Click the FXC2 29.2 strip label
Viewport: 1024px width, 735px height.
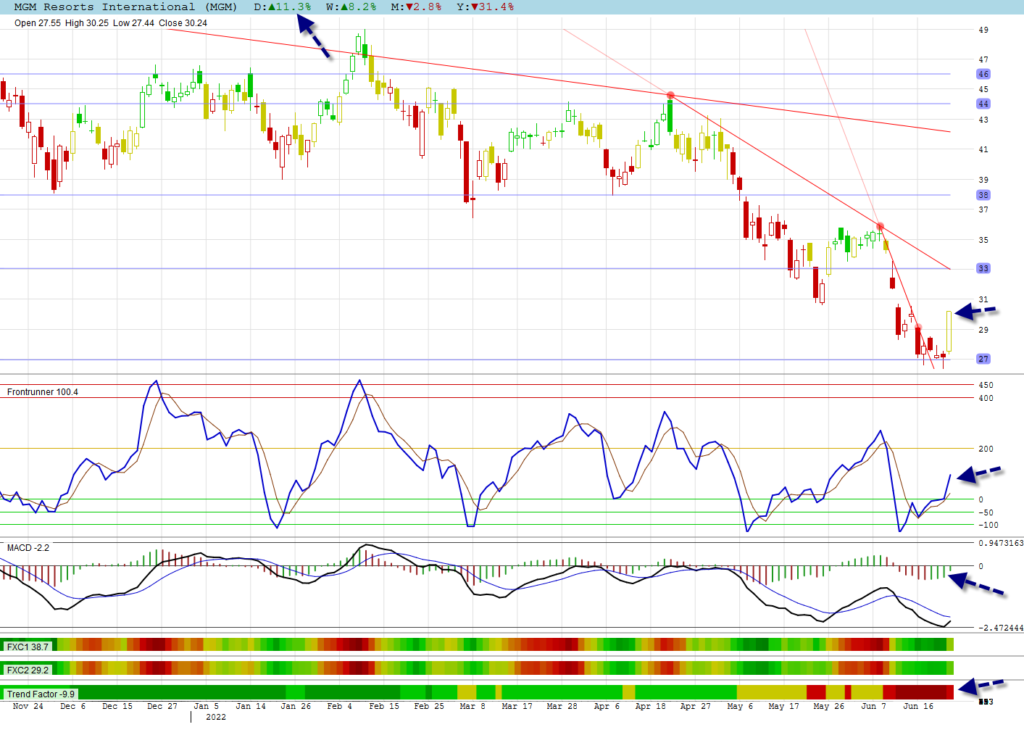click(28, 670)
